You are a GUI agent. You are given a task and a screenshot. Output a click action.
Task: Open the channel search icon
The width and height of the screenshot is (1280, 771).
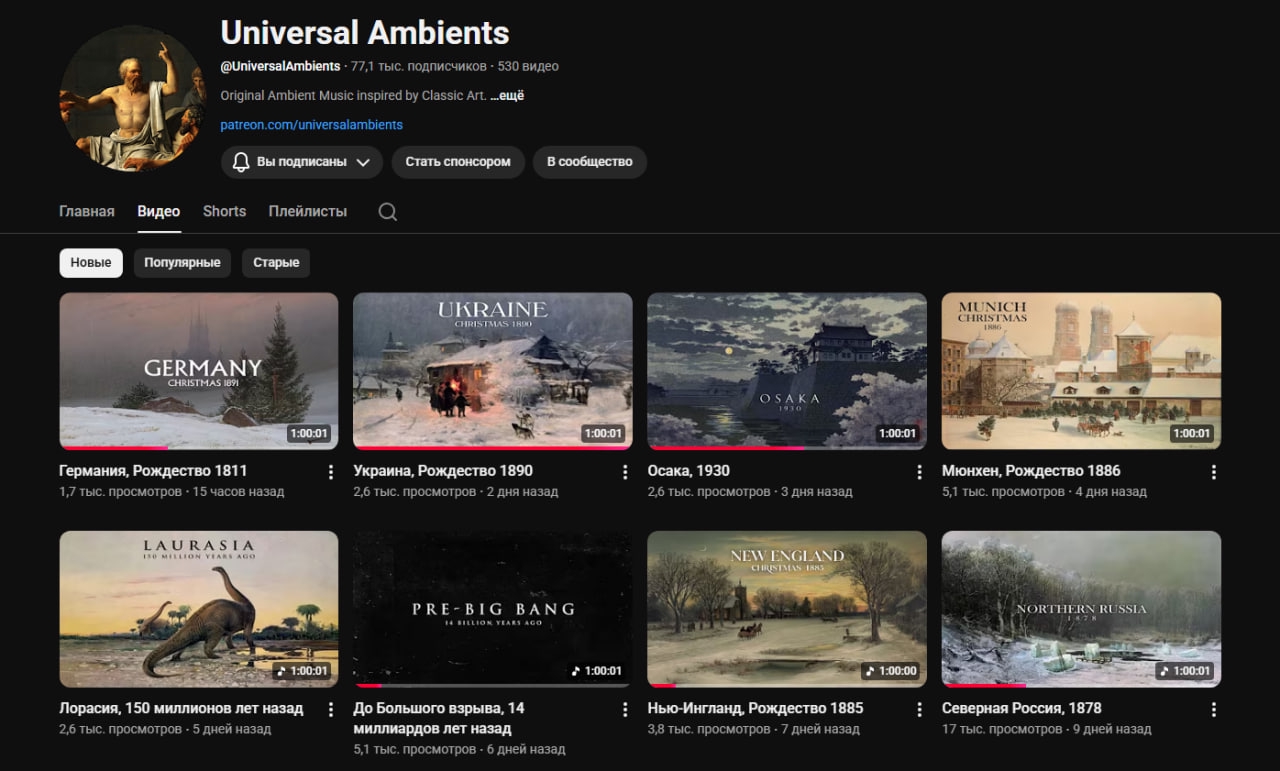tap(388, 212)
